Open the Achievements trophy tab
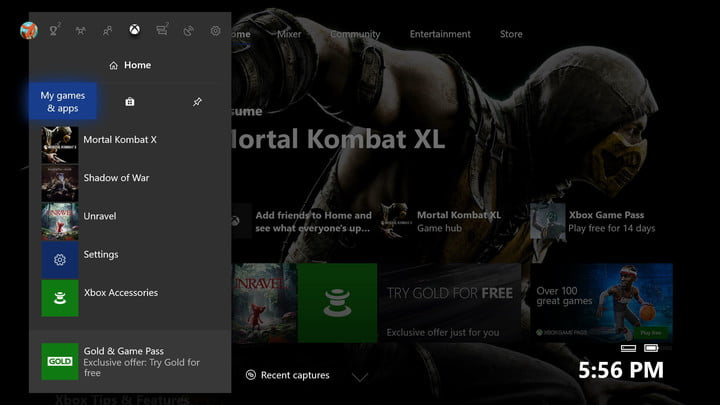 54,30
